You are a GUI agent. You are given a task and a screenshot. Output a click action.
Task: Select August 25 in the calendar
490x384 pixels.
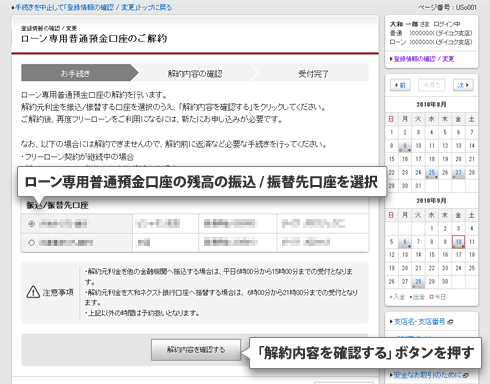pyautogui.click(x=432, y=172)
